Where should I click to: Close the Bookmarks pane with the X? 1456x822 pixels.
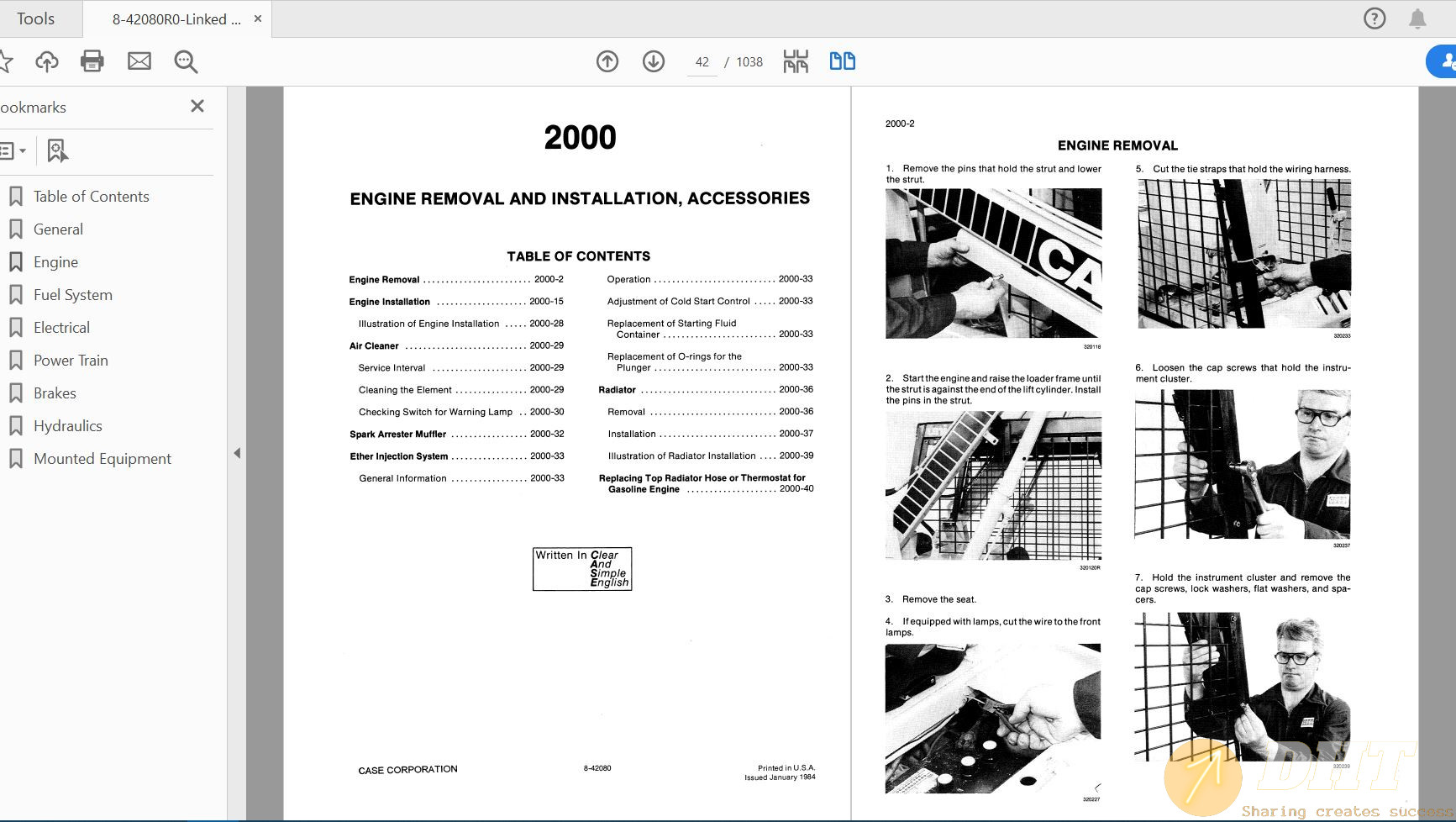(197, 106)
